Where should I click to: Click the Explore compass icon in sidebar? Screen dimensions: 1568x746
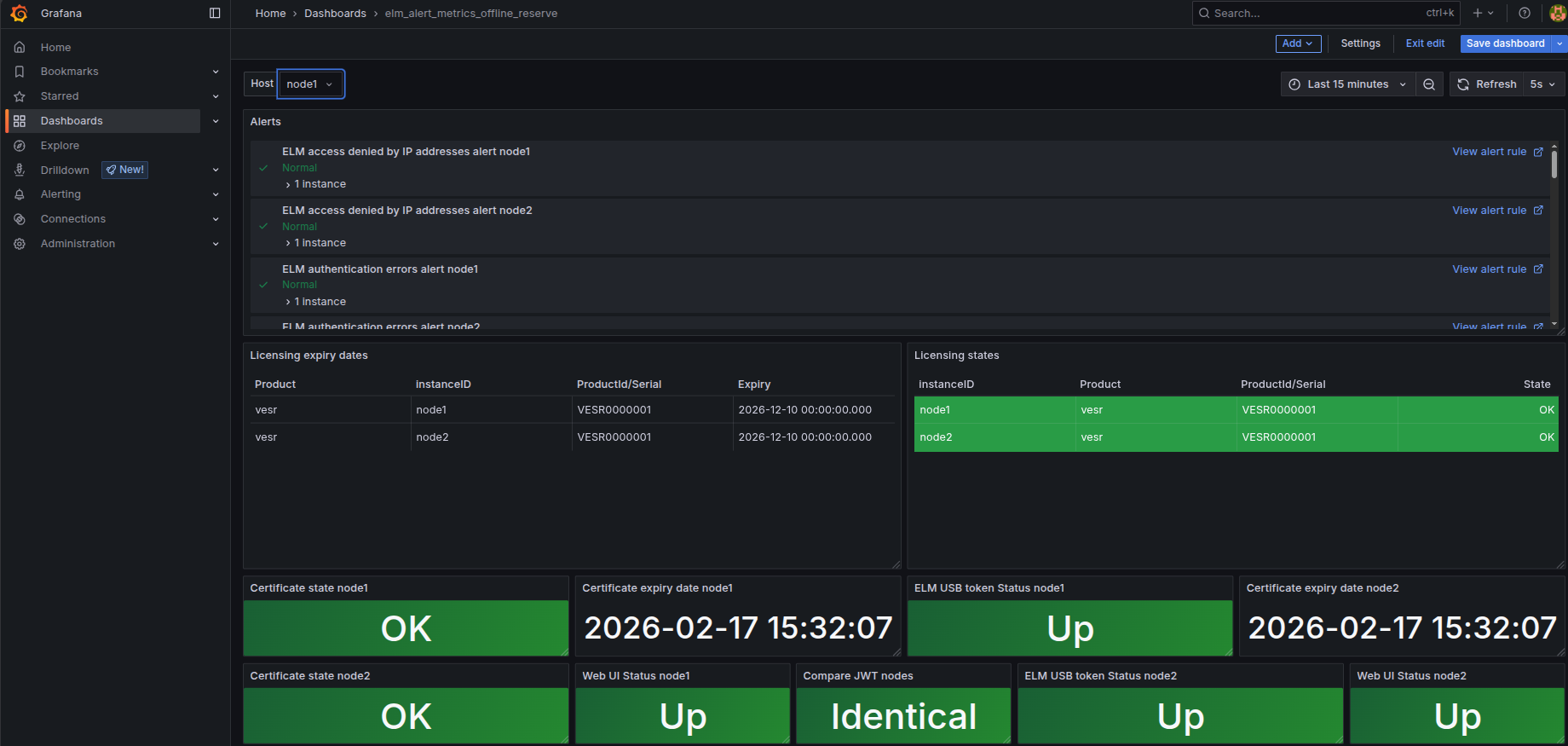coord(20,146)
